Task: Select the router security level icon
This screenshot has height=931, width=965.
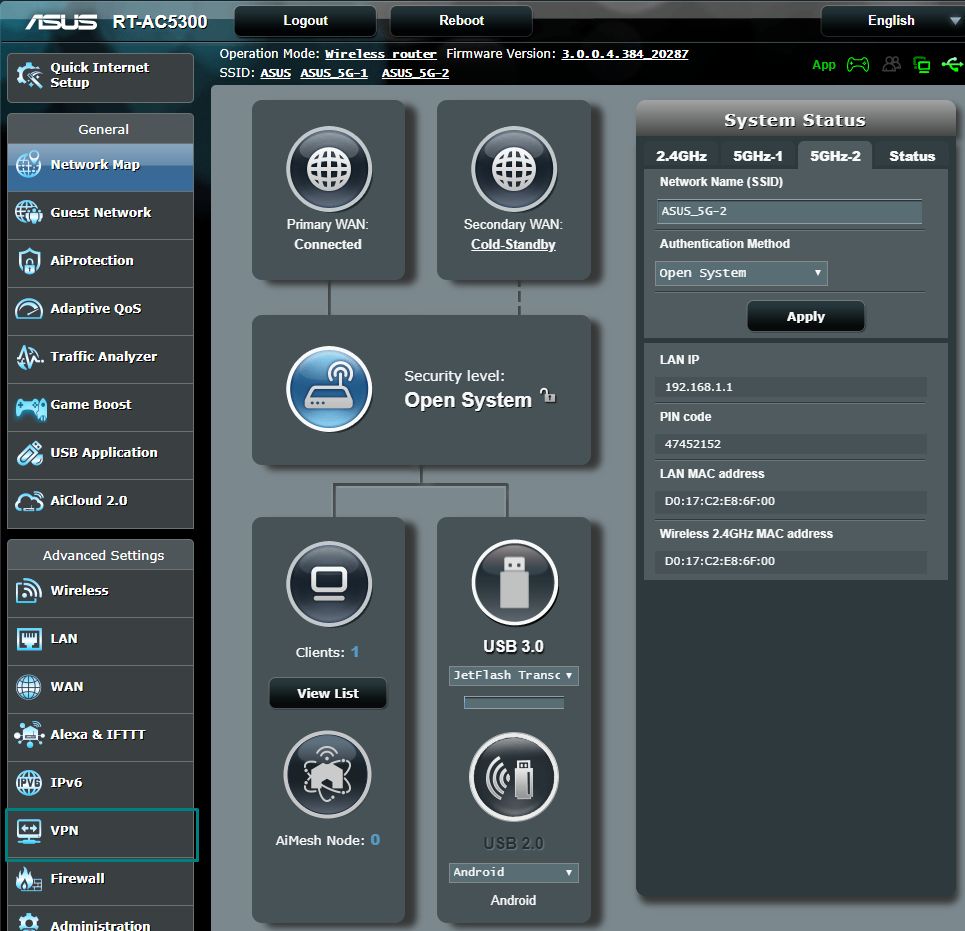Action: click(x=329, y=389)
